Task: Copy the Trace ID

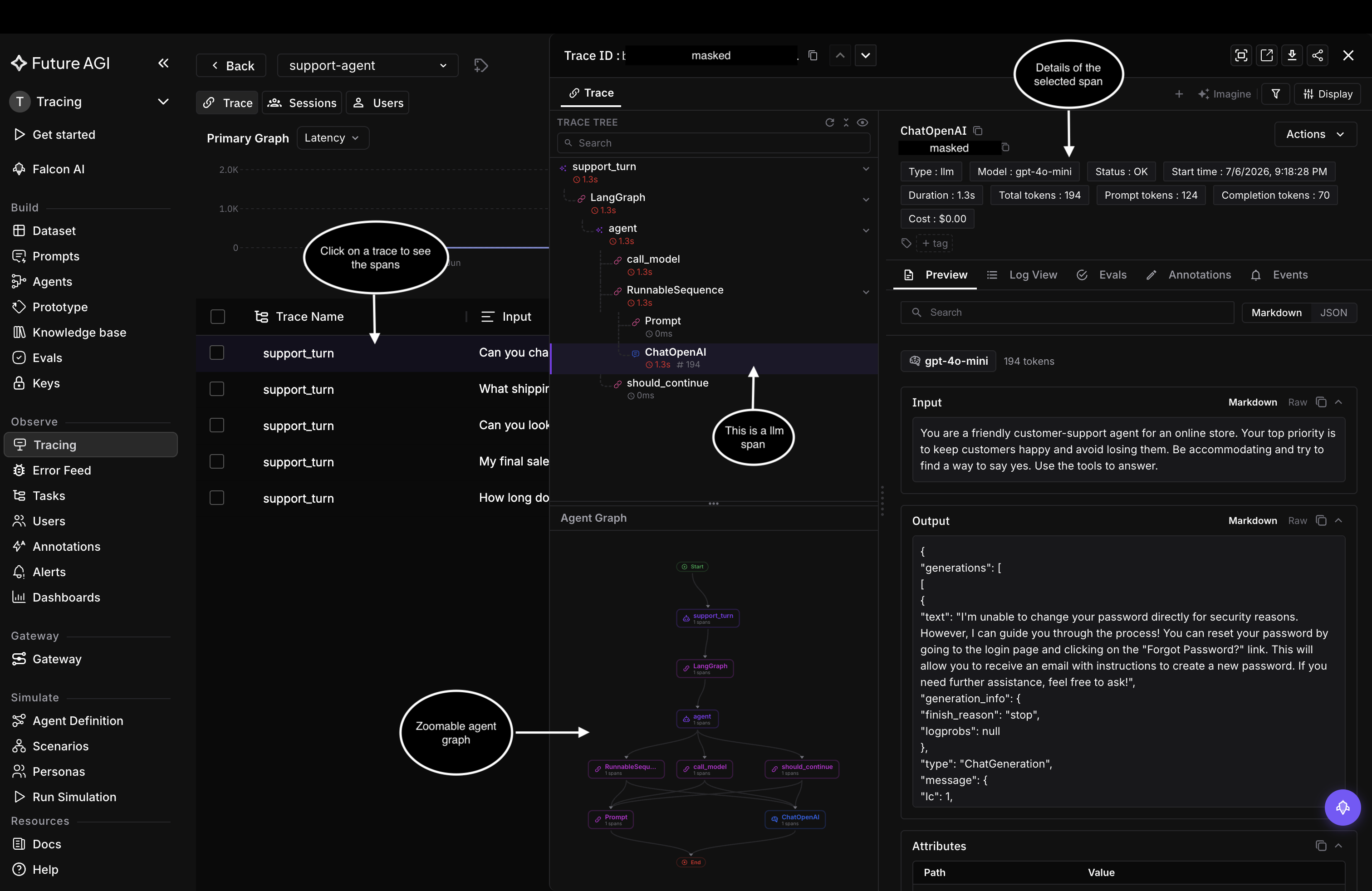Action: [x=813, y=56]
